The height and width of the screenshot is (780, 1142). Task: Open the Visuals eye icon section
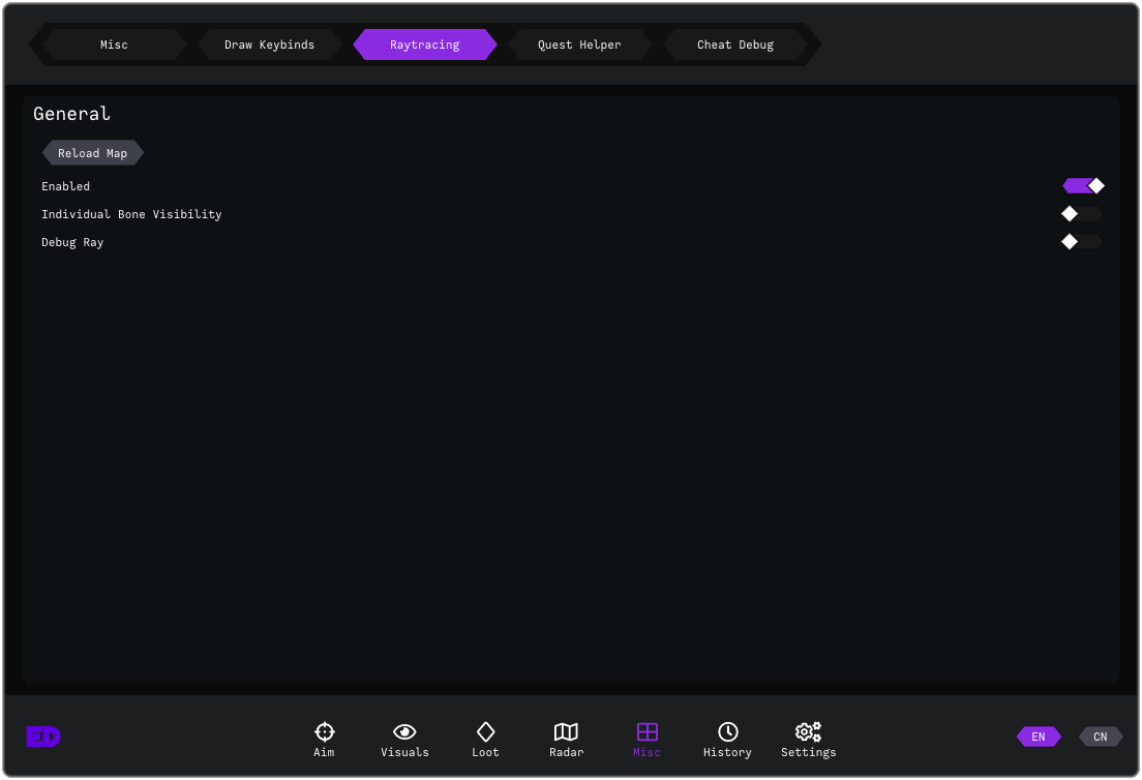coord(404,740)
